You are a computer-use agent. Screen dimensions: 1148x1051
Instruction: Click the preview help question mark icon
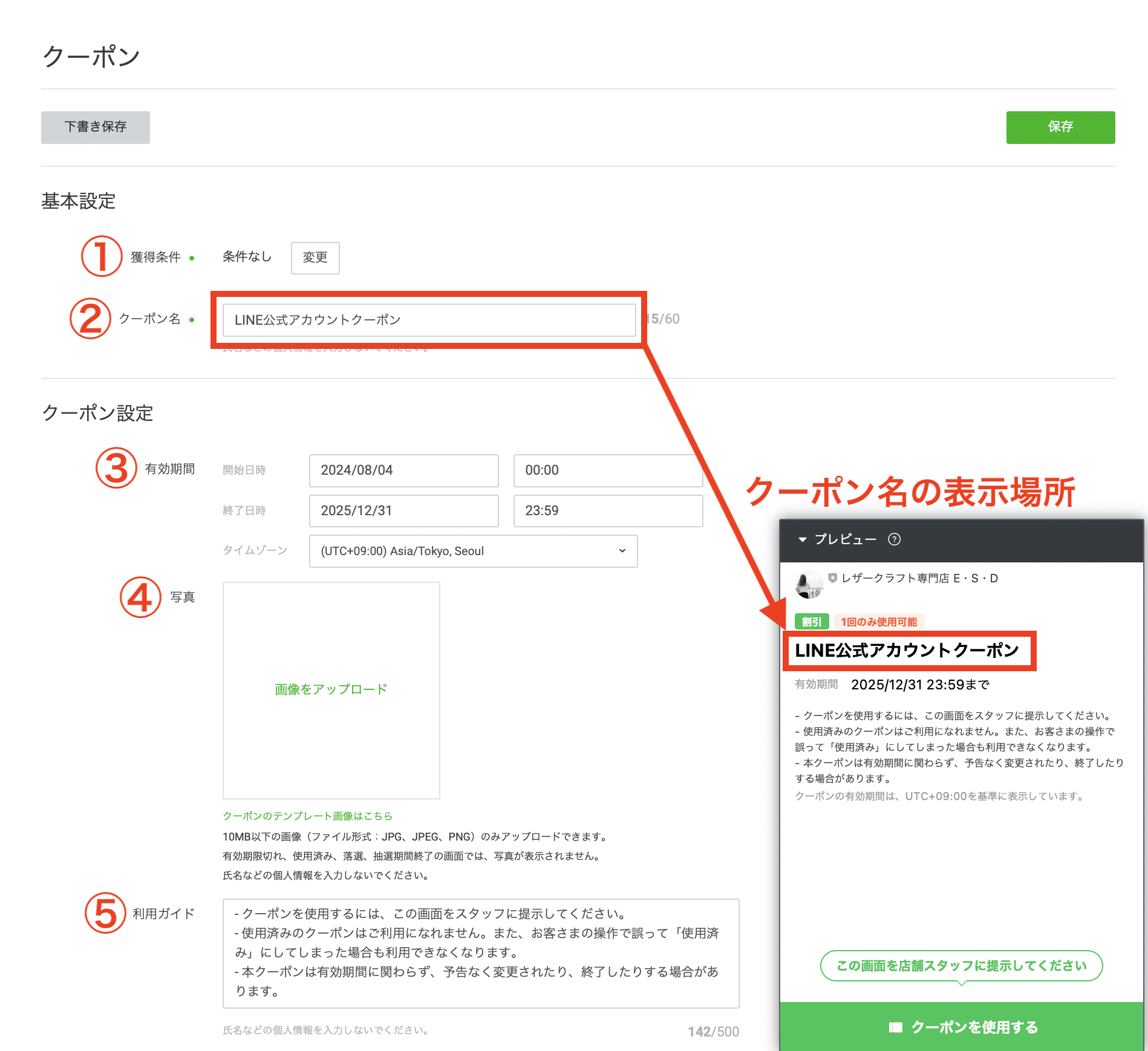click(x=894, y=539)
